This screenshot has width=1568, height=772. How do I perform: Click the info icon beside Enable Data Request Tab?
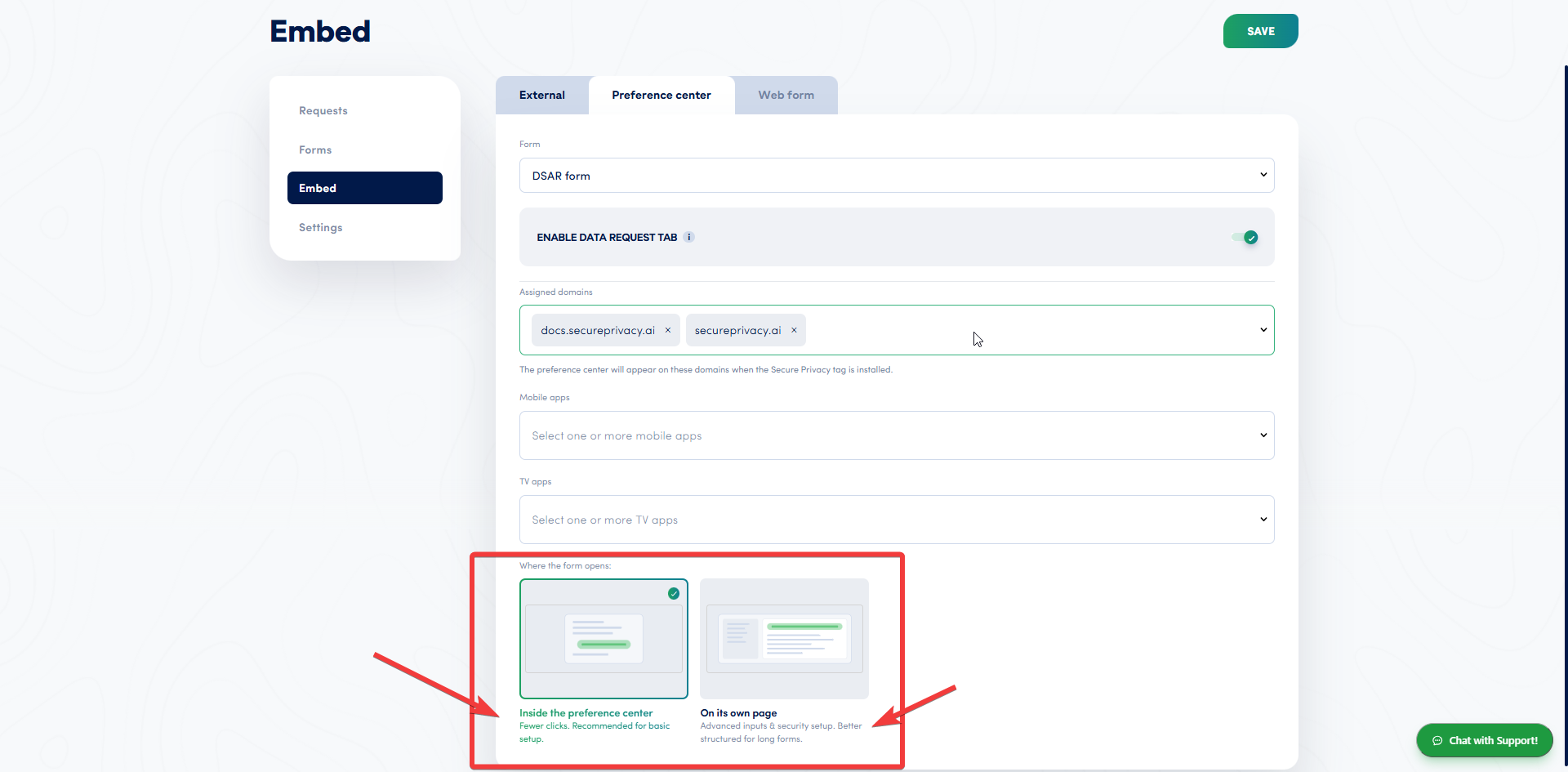pos(689,237)
